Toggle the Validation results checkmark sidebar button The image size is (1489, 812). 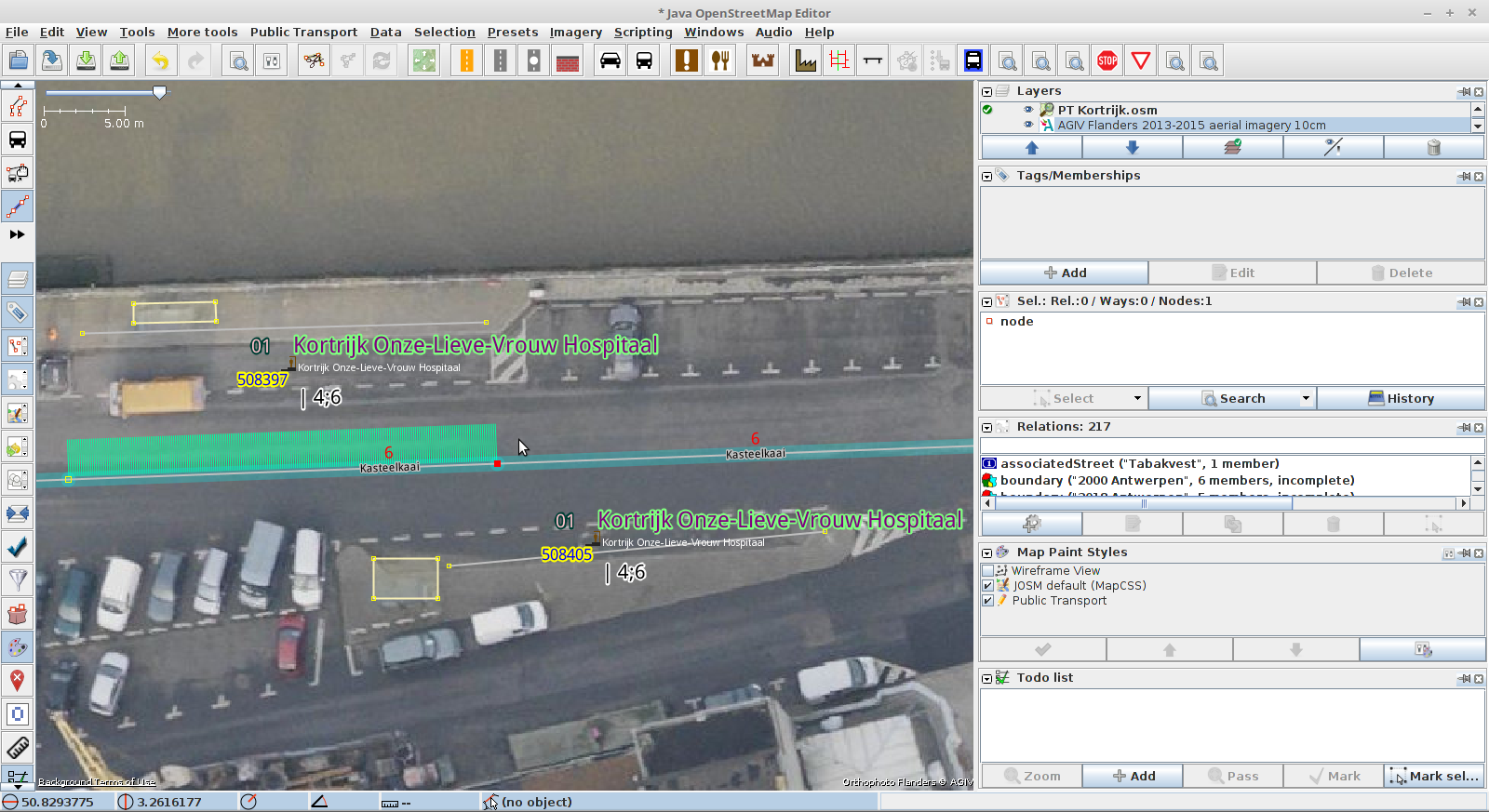(x=18, y=547)
